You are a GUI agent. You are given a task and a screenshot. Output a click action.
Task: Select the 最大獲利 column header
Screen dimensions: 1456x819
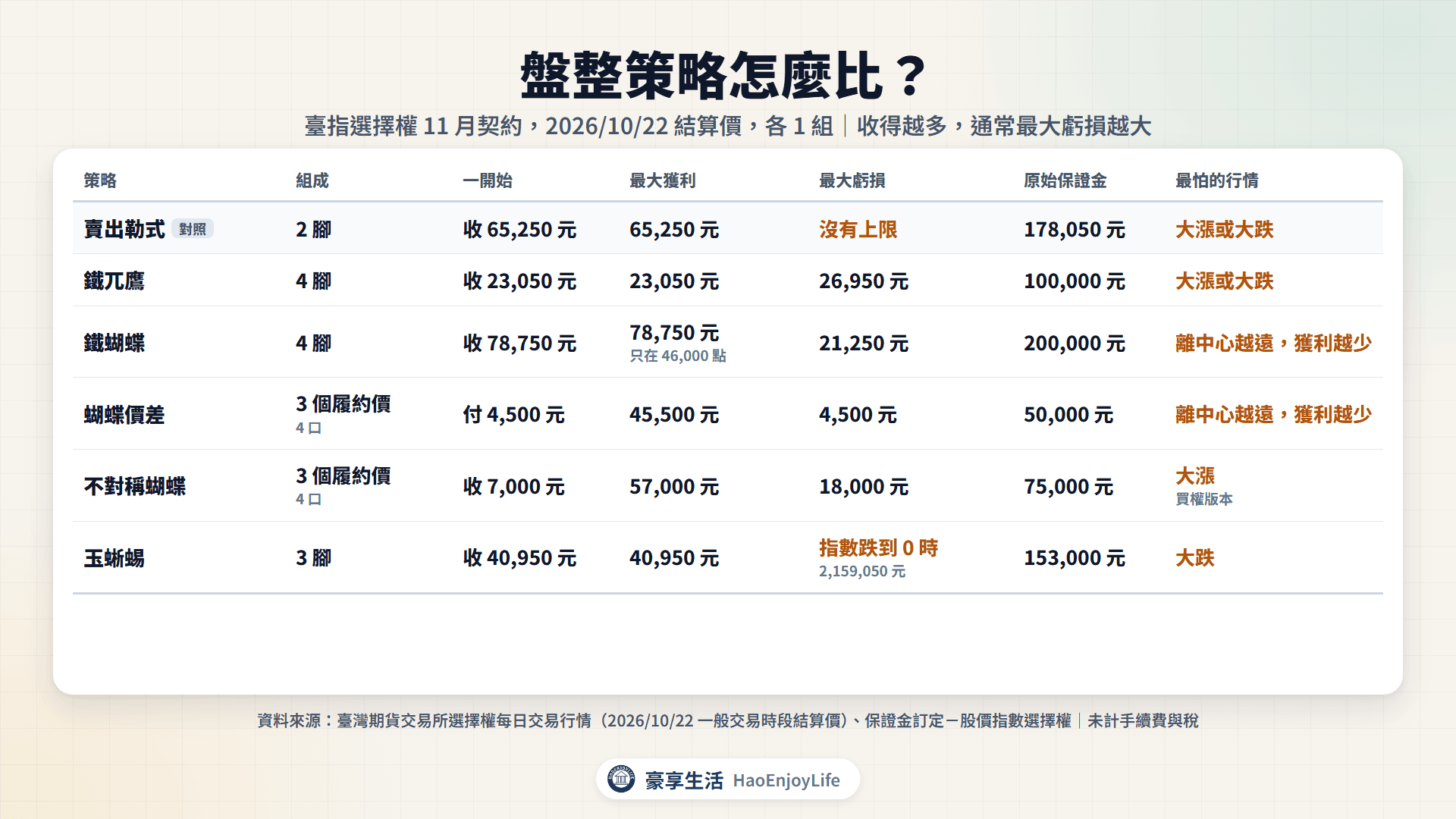pyautogui.click(x=663, y=180)
